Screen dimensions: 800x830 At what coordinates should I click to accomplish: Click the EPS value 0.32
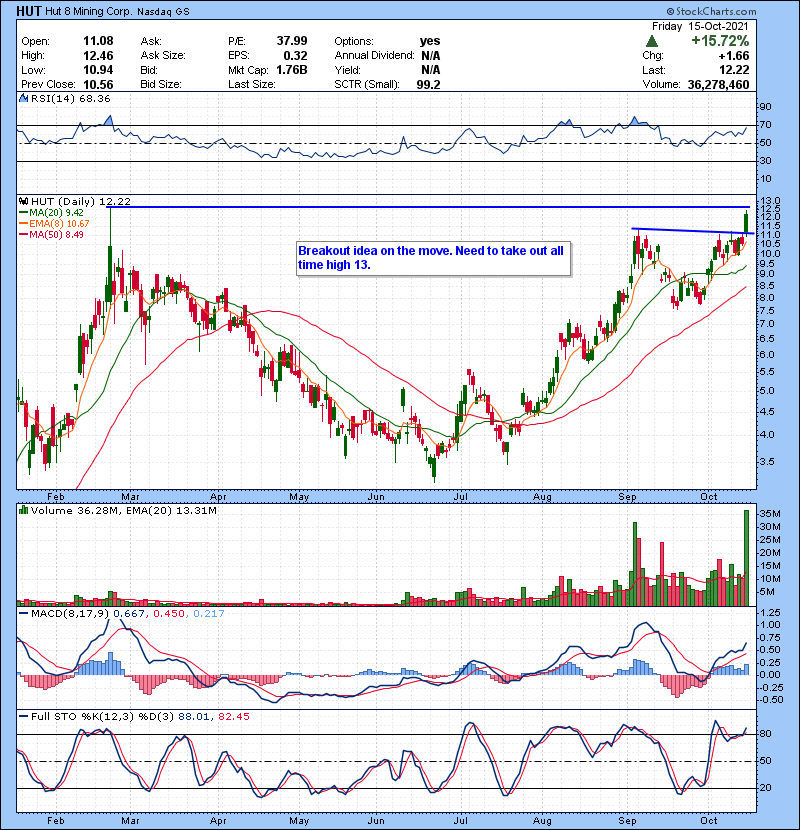click(295, 56)
